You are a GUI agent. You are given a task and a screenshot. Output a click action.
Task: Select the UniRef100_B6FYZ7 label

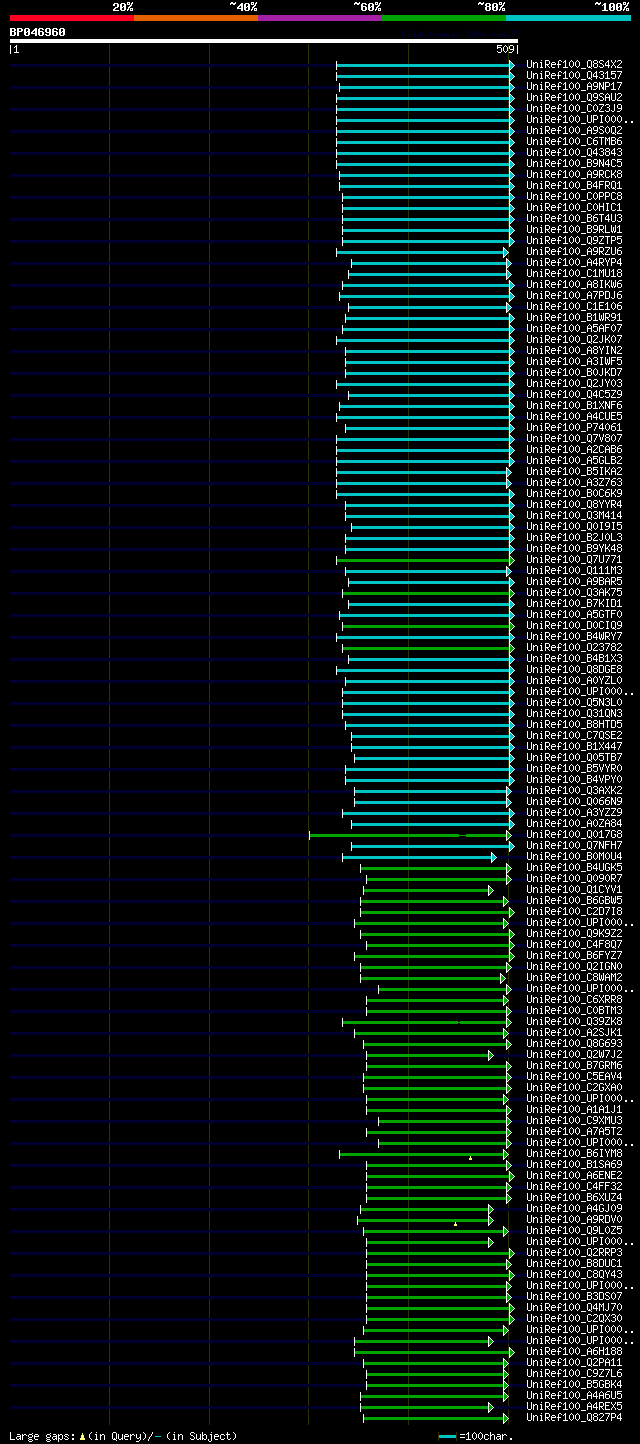[x=575, y=955]
